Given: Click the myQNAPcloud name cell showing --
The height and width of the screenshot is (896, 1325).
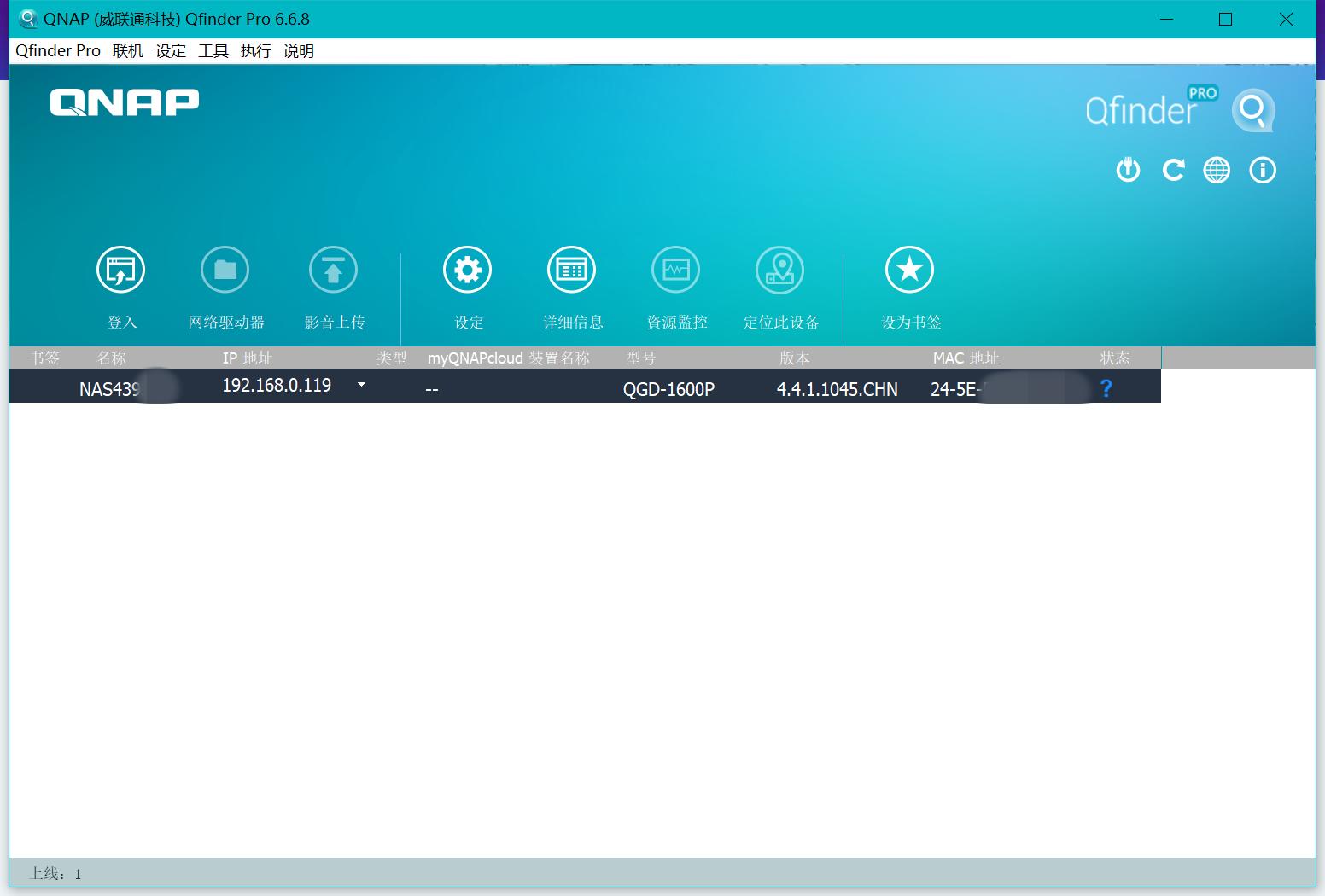Looking at the screenshot, I should click(432, 389).
